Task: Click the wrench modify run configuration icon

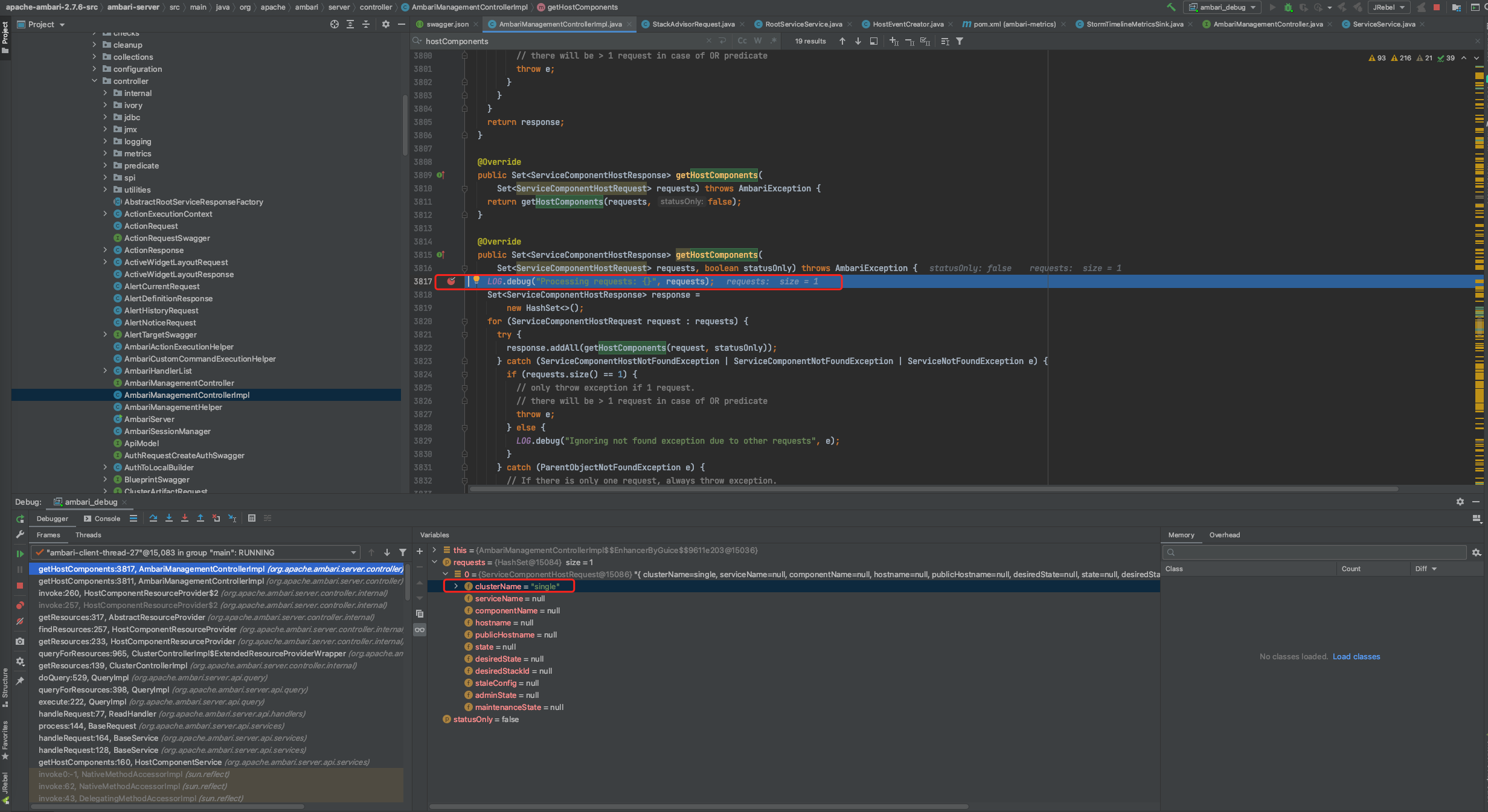Action: pos(20,534)
